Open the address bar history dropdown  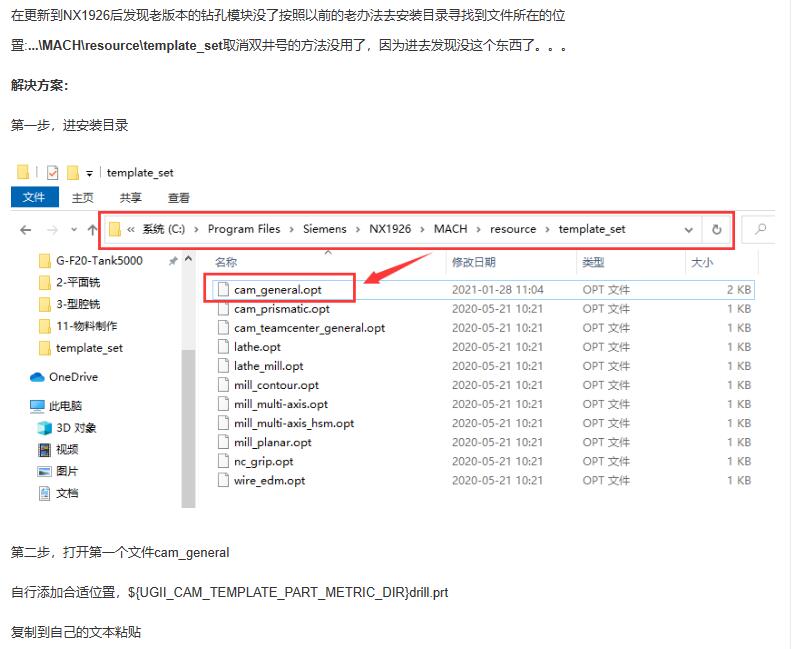[688, 229]
